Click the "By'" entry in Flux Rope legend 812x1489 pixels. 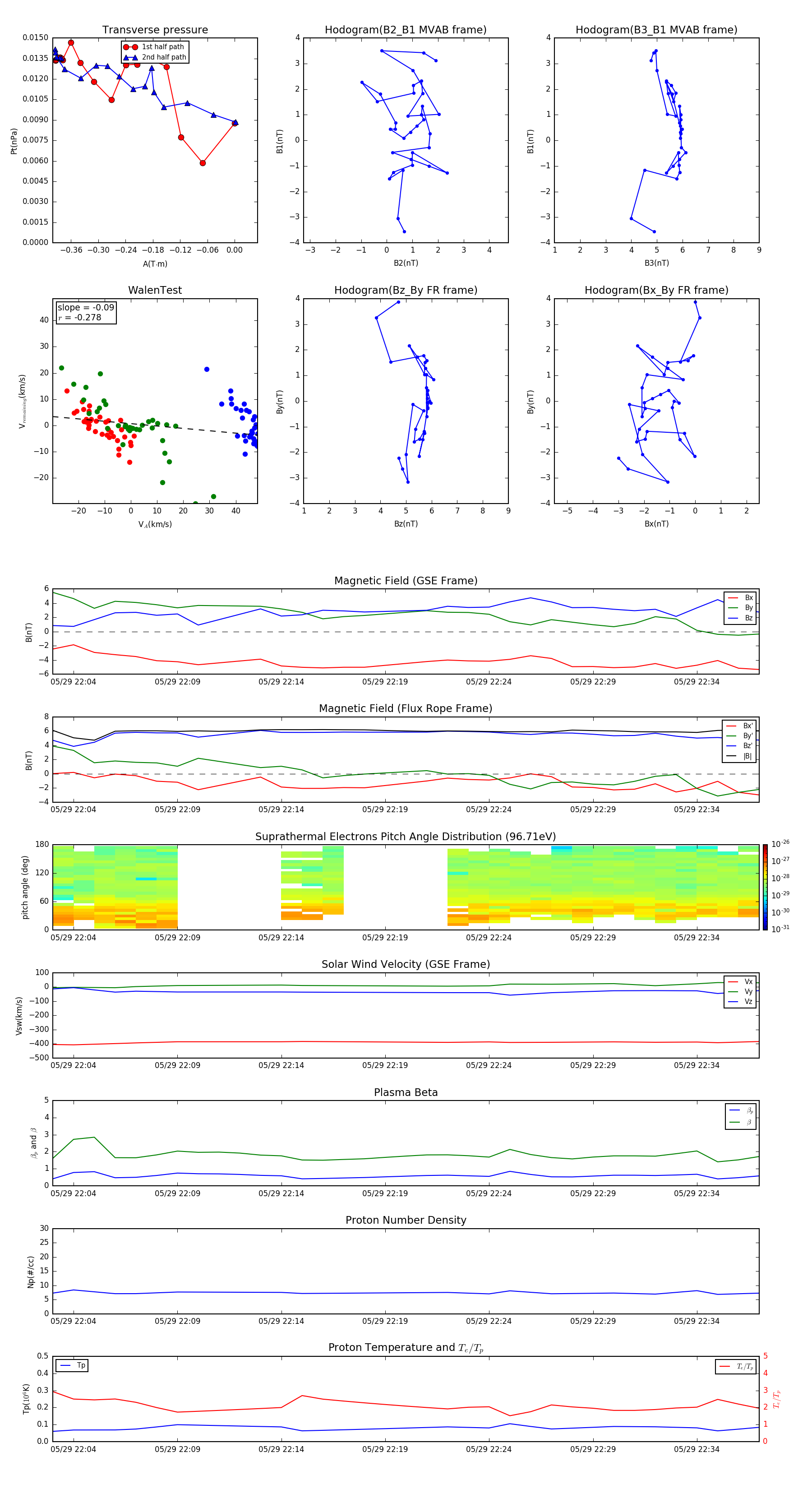click(x=739, y=736)
